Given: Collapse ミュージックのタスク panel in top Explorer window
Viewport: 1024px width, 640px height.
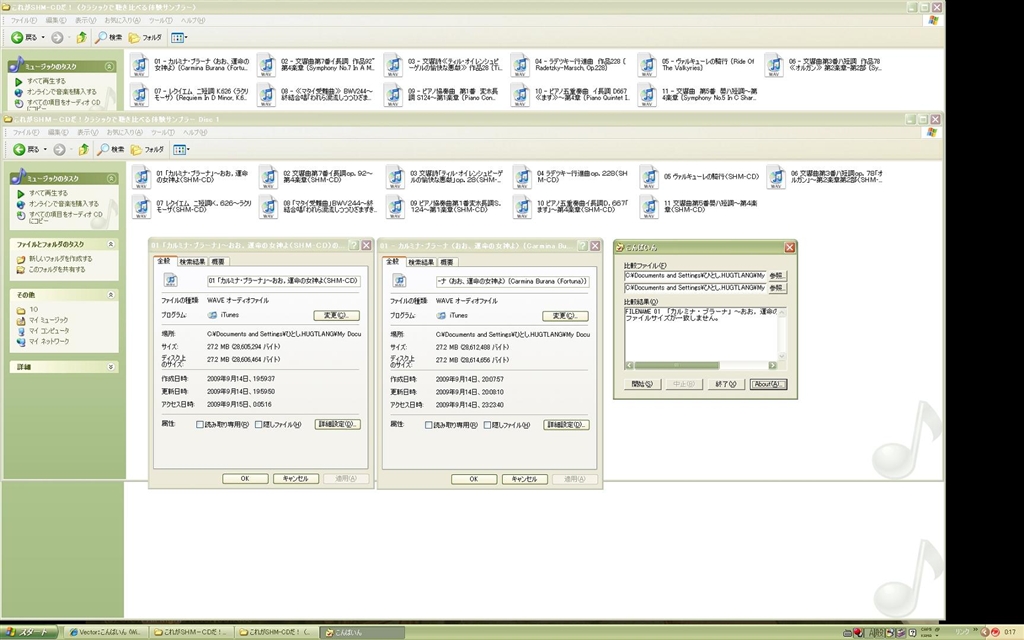Looking at the screenshot, I should point(109,66).
